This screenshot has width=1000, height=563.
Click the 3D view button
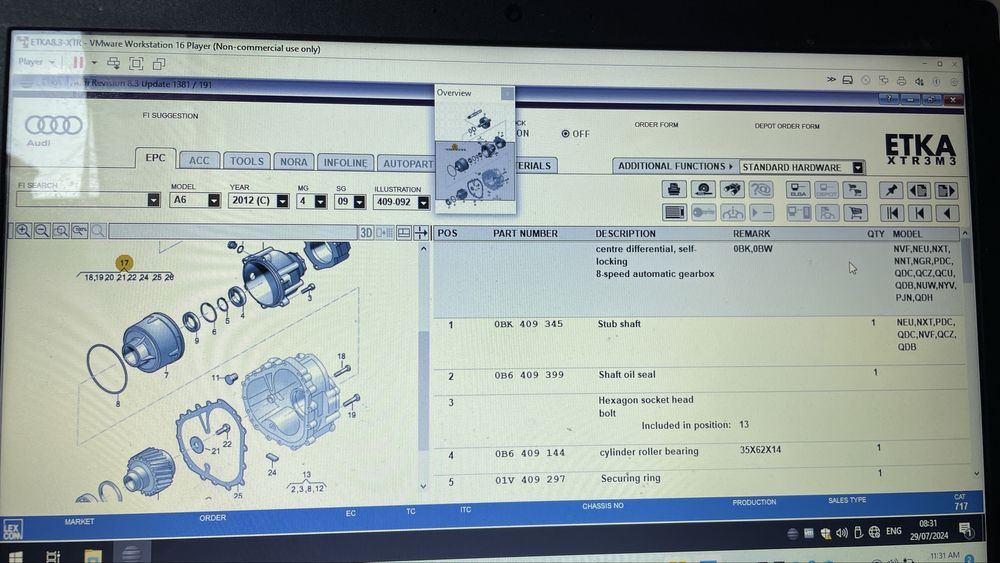point(366,233)
